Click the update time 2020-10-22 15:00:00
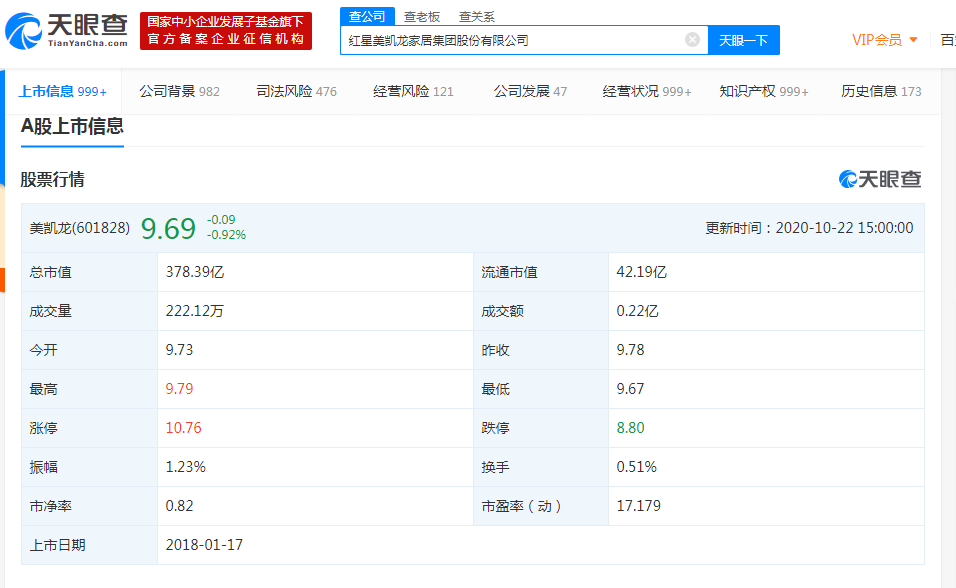 click(x=844, y=228)
